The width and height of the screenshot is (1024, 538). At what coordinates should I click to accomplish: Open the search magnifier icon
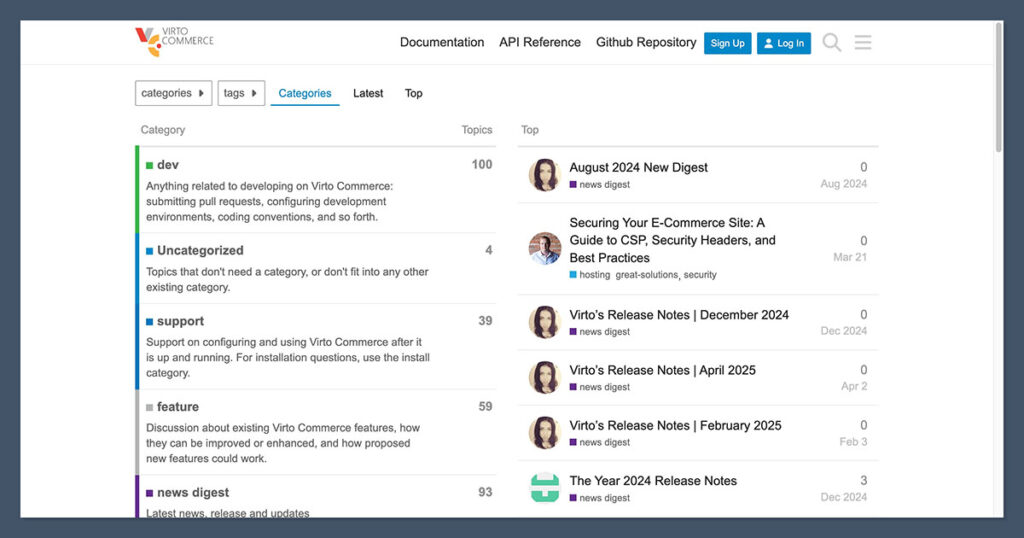pos(831,42)
